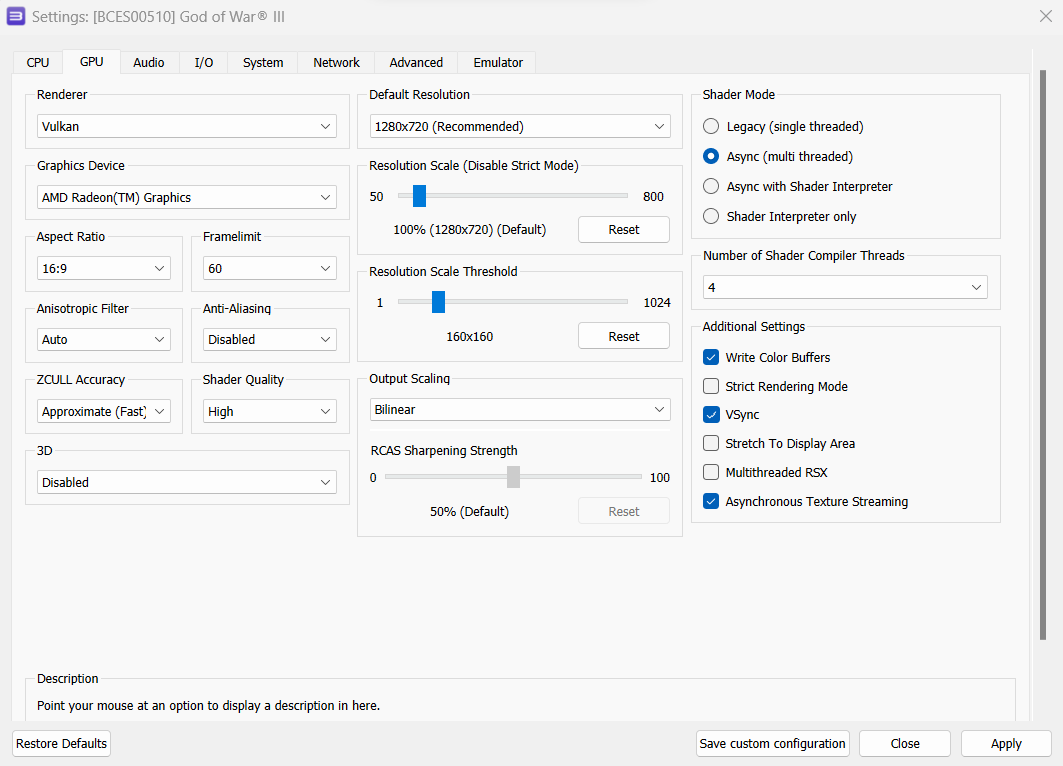Screen dimensions: 1063x766
Task: Reset the Resolution Scale Threshold value
Action: [x=624, y=336]
